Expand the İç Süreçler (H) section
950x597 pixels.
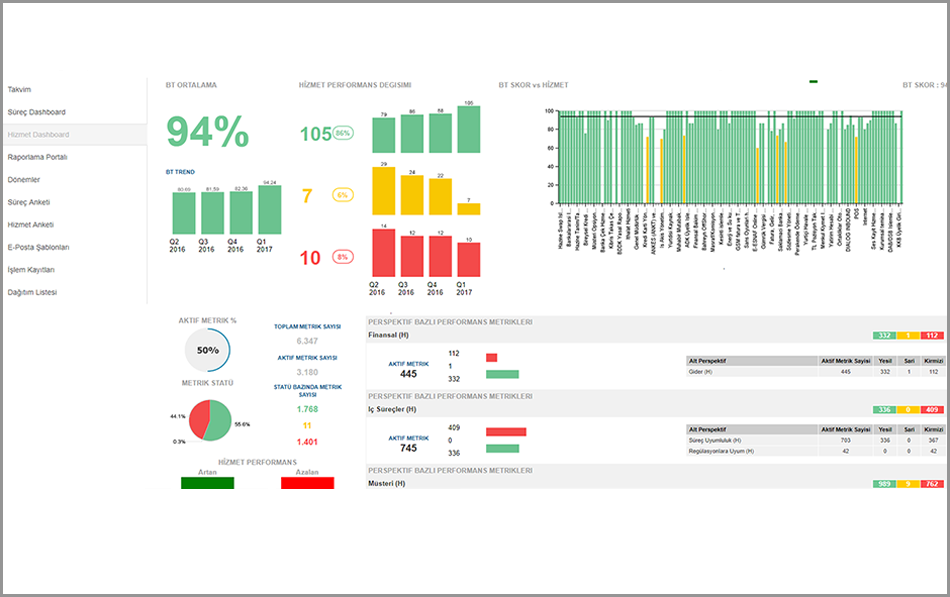pyautogui.click(x=391, y=410)
